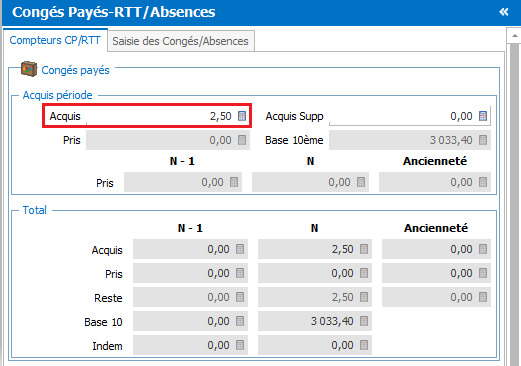Screen dimensions: 521x366
Task: Switch to Saisie des Congés/Absences tab
Action: (x=181, y=41)
